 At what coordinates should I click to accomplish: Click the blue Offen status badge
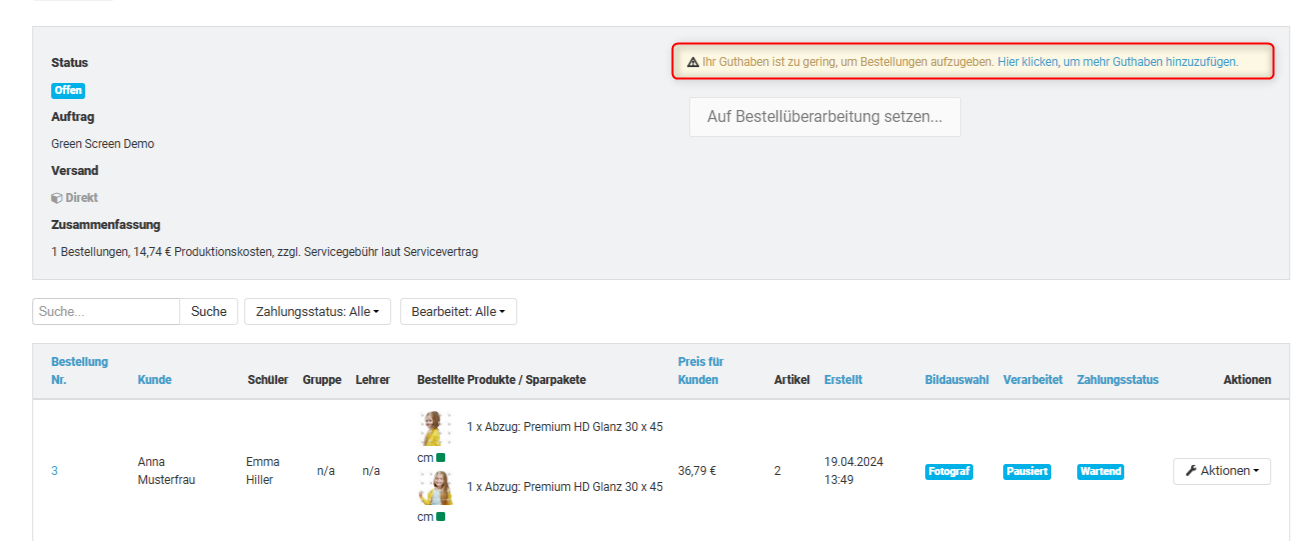coord(68,90)
